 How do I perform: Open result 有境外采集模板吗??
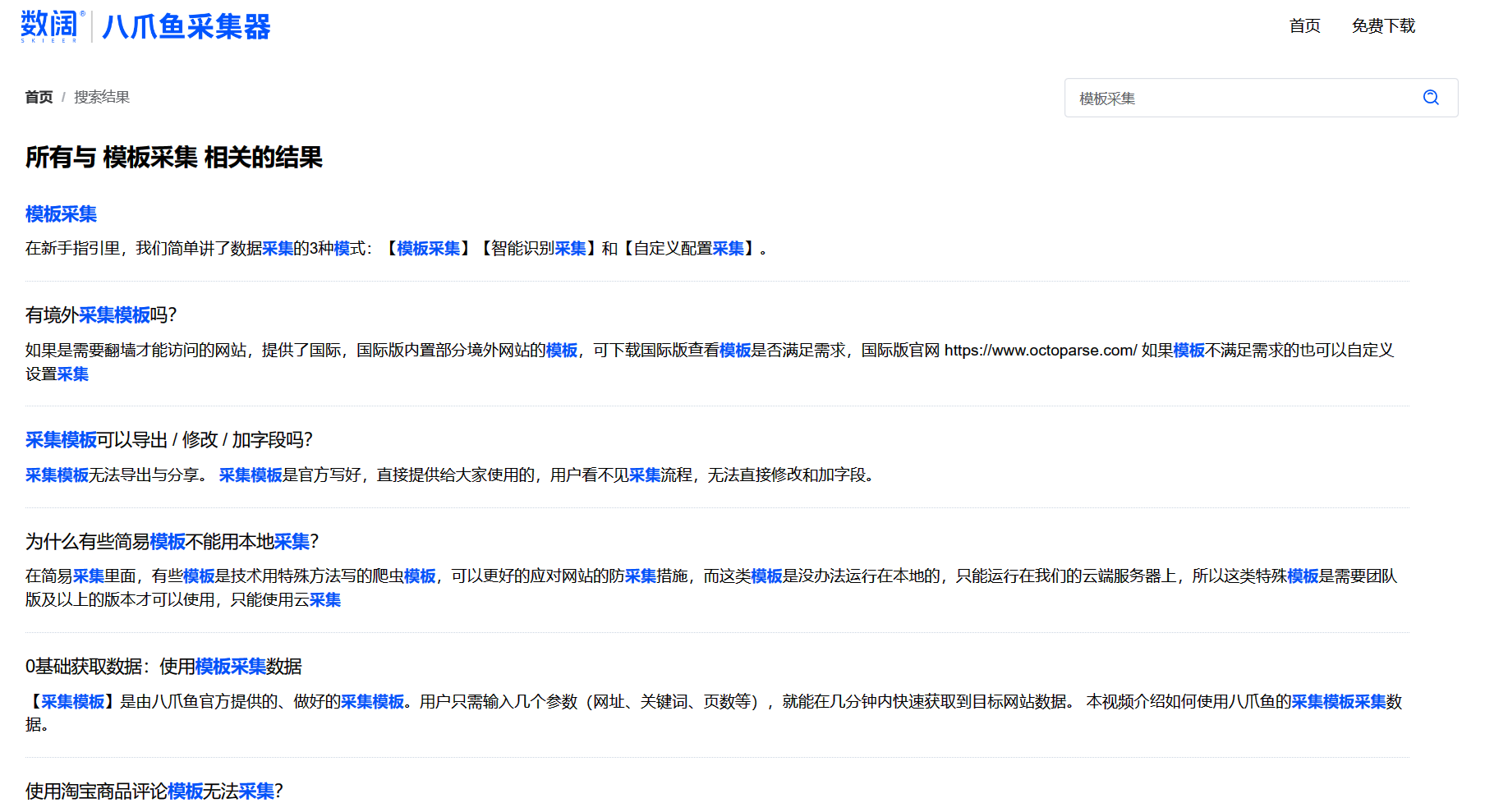coord(101,315)
